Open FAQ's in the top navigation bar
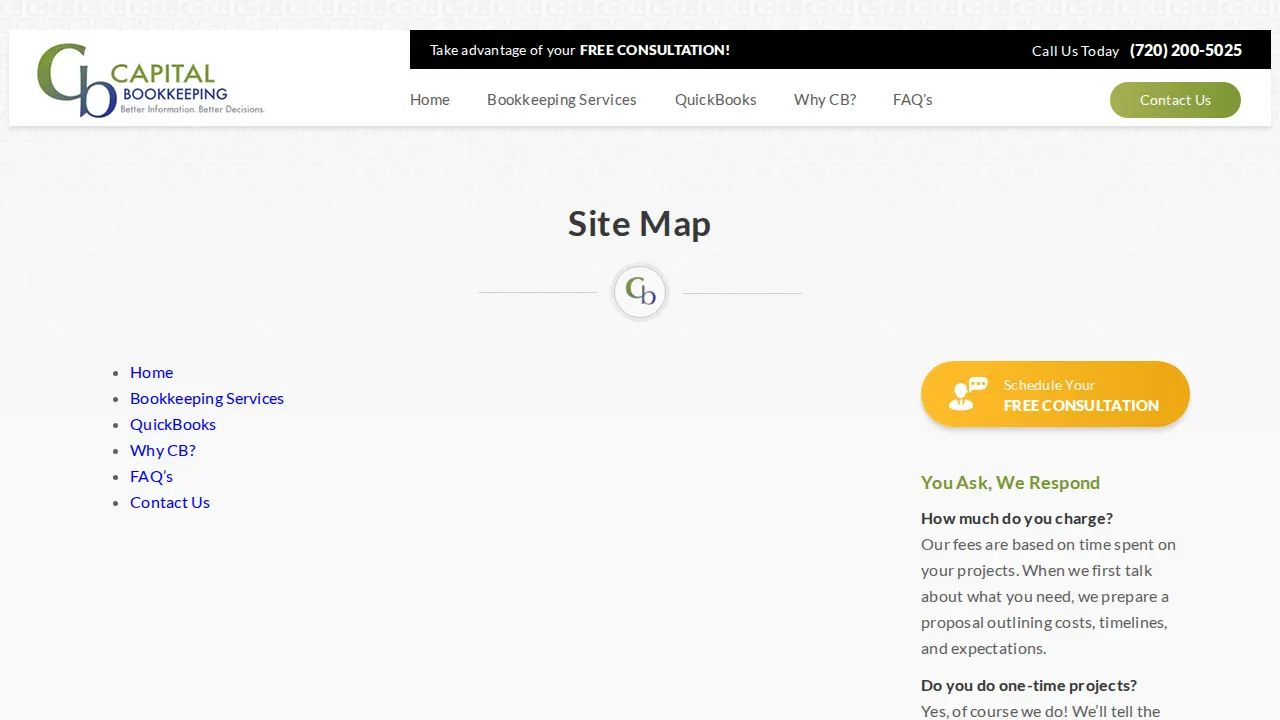Screen dimensions: 1280x720 tap(913, 100)
